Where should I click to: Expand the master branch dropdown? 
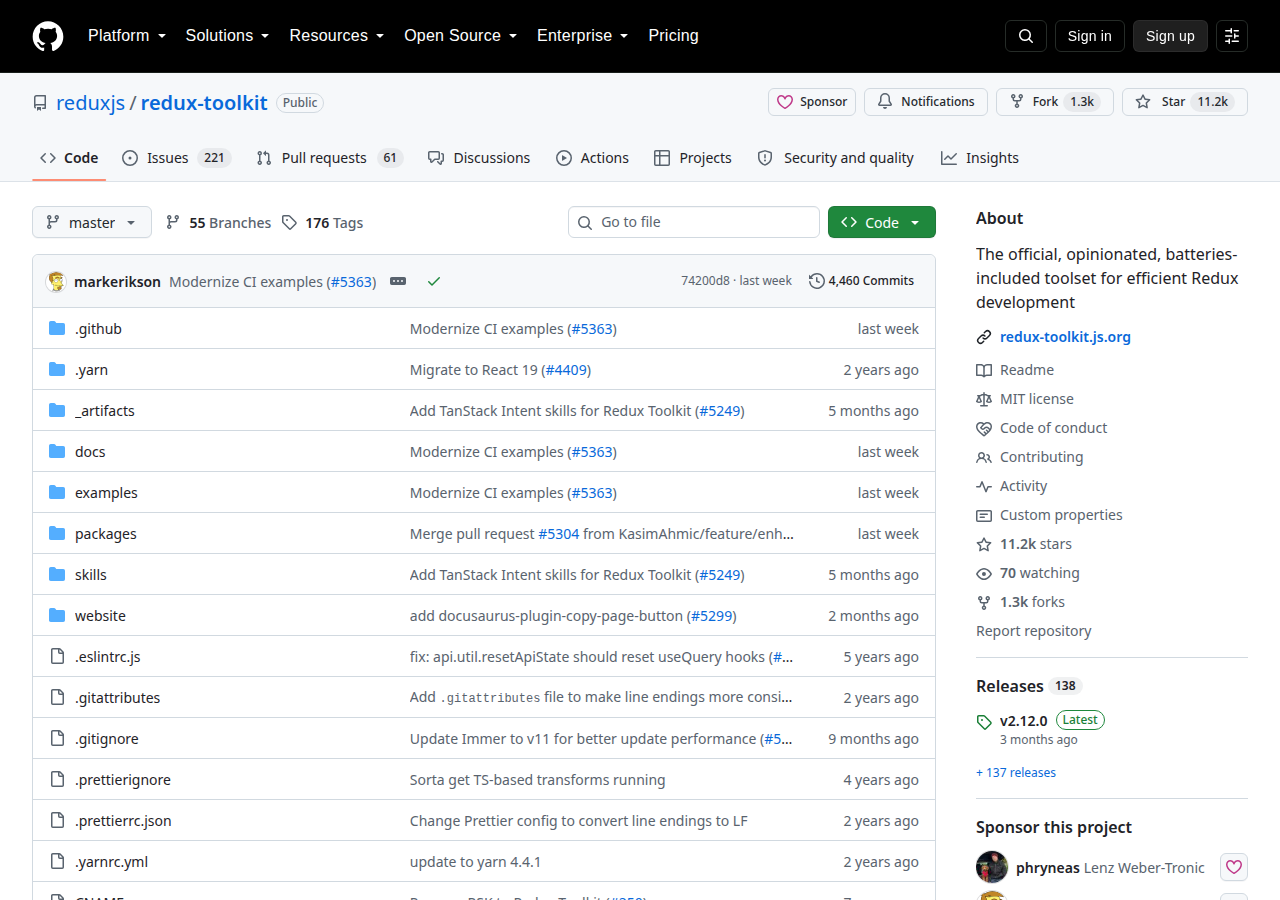point(92,222)
